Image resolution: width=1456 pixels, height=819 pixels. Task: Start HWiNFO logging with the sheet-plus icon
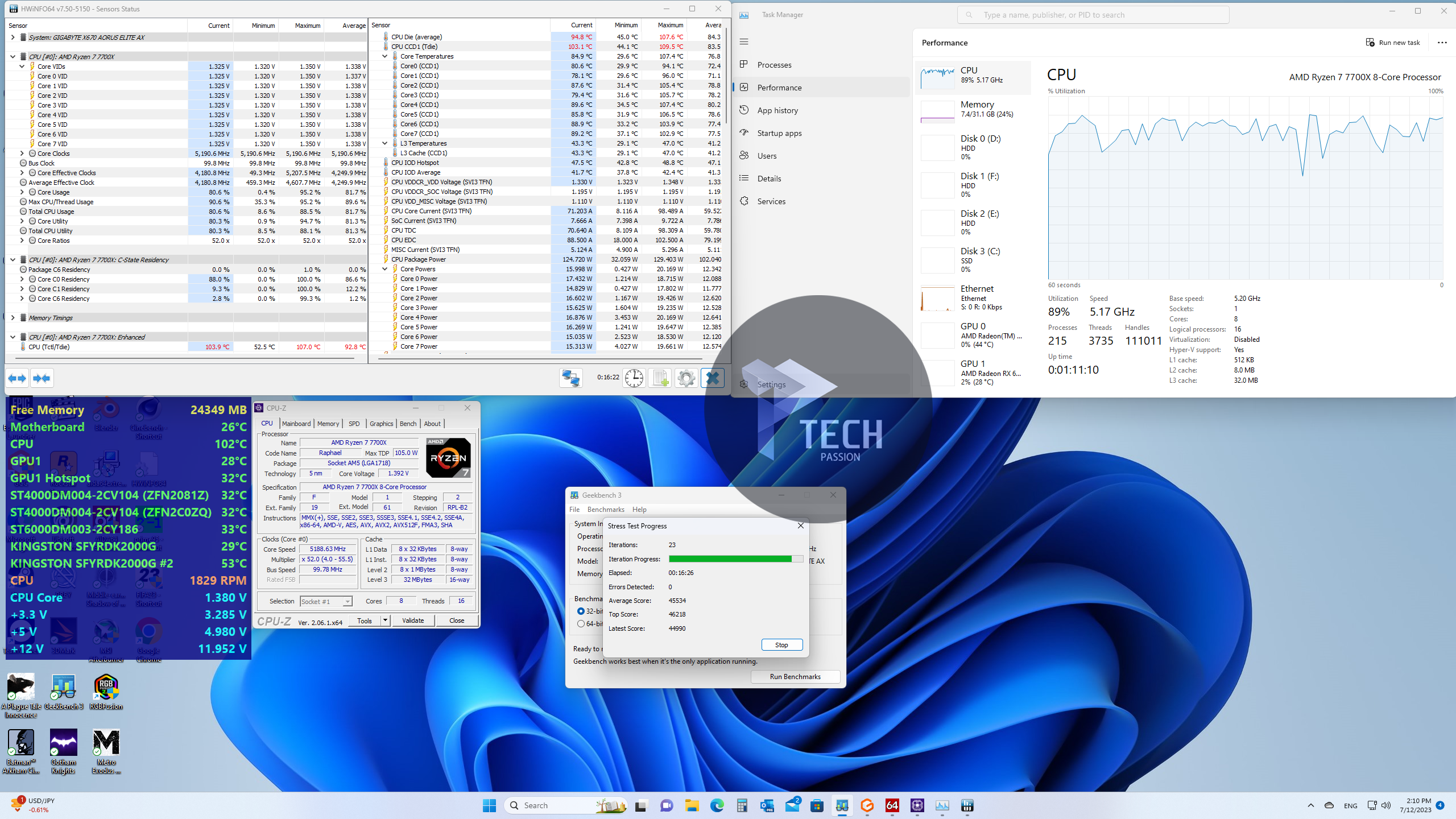point(660,378)
